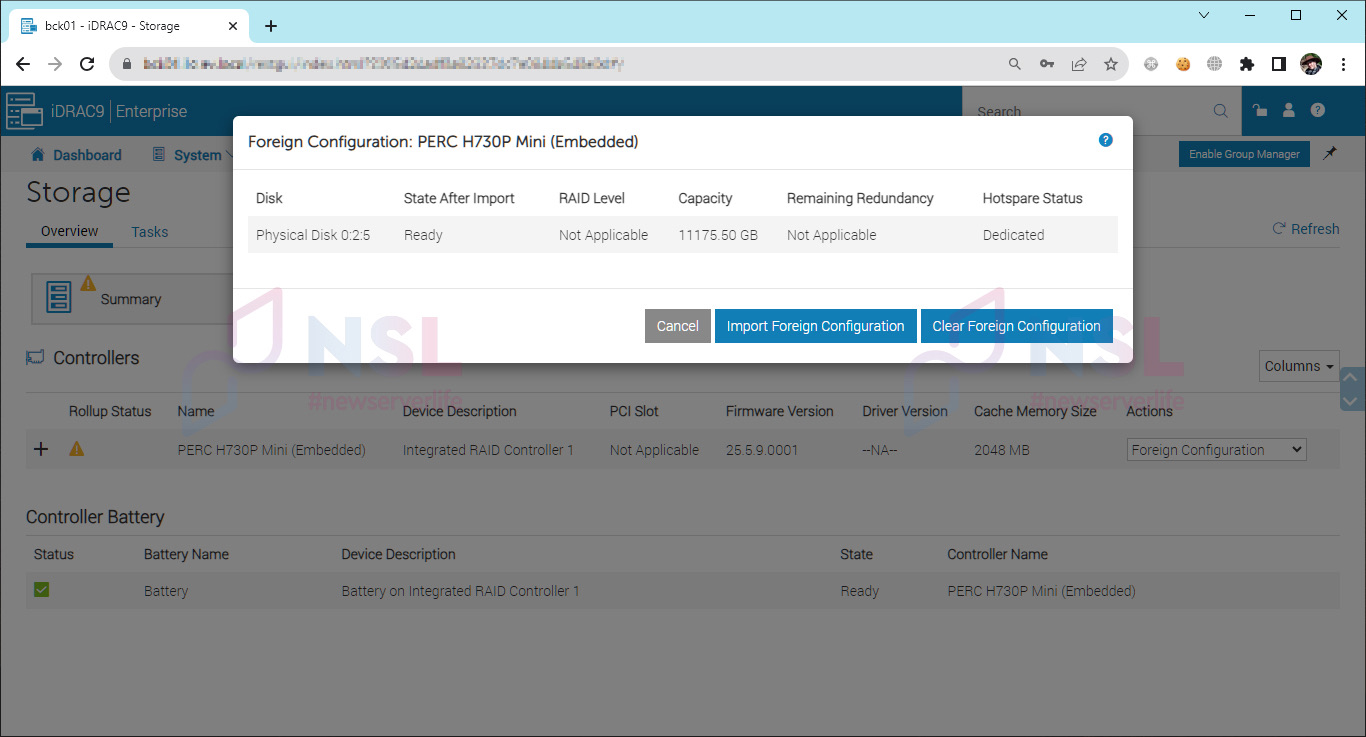The width and height of the screenshot is (1366, 737).
Task: Click the green battery status checkmark
Action: click(x=41, y=590)
